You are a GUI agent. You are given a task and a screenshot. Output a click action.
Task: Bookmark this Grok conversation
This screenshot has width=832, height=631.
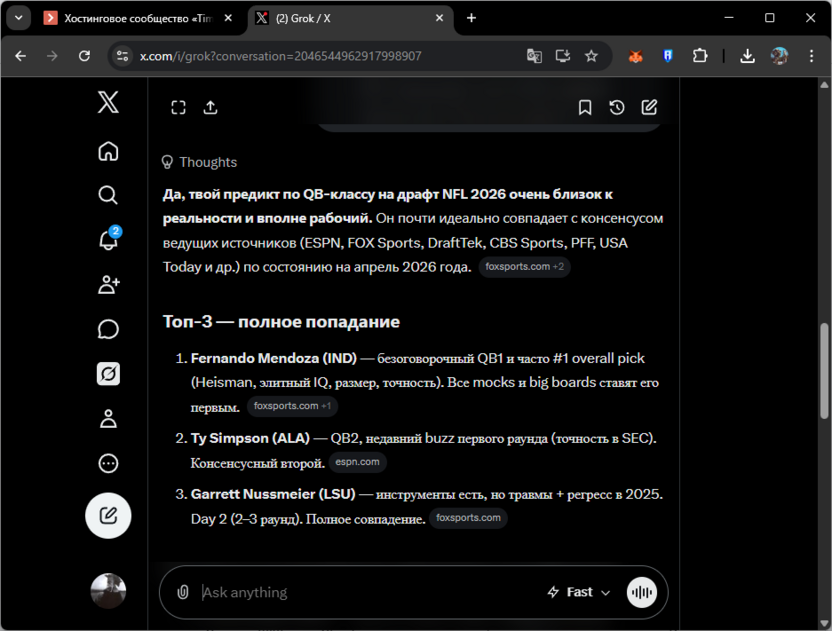585,108
